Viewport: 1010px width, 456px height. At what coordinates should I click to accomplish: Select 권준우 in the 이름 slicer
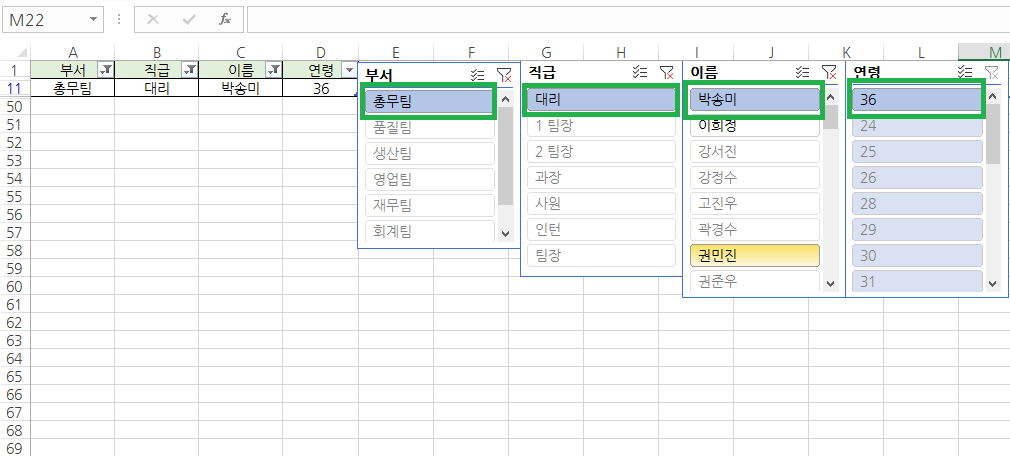coord(755,281)
